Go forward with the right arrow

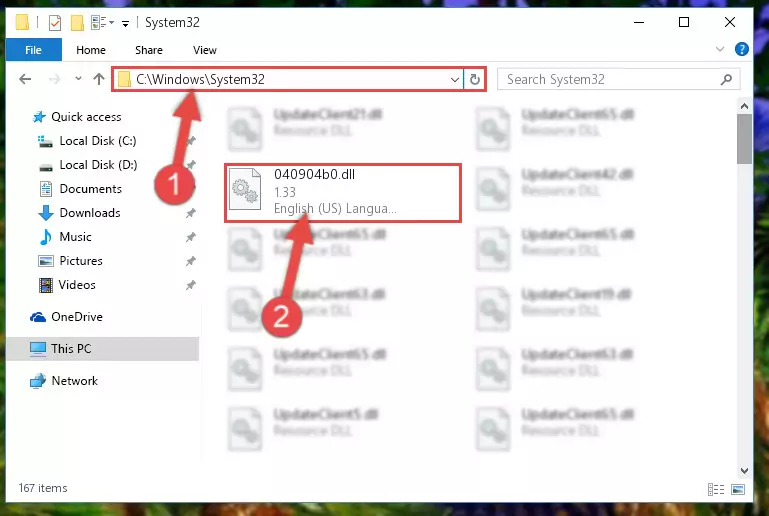(x=54, y=79)
